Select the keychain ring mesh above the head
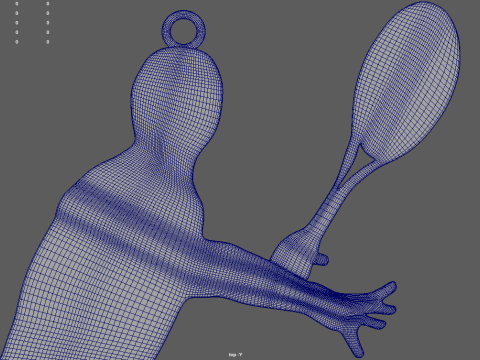 point(184,29)
